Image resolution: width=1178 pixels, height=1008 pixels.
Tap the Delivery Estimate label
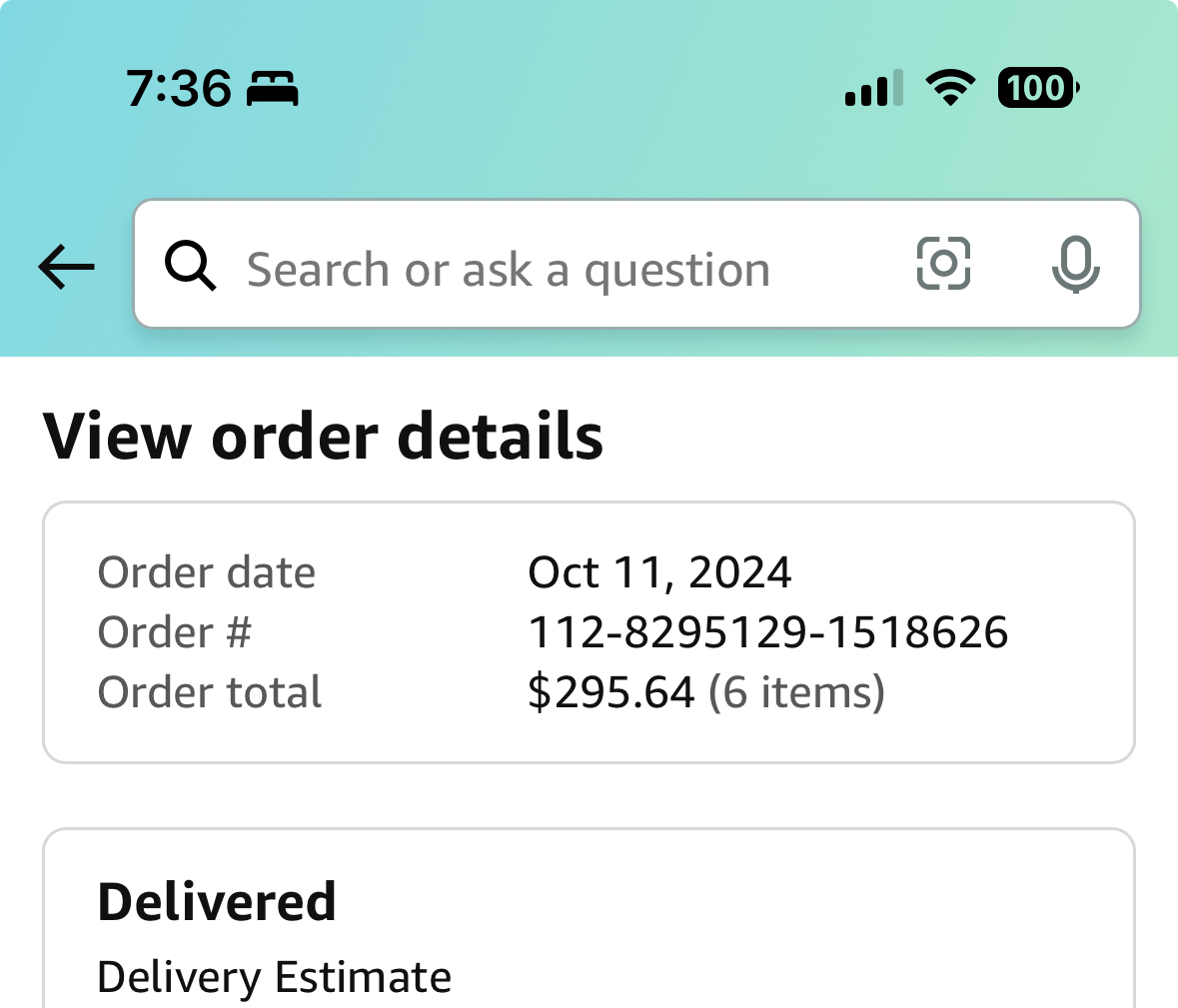[x=274, y=977]
